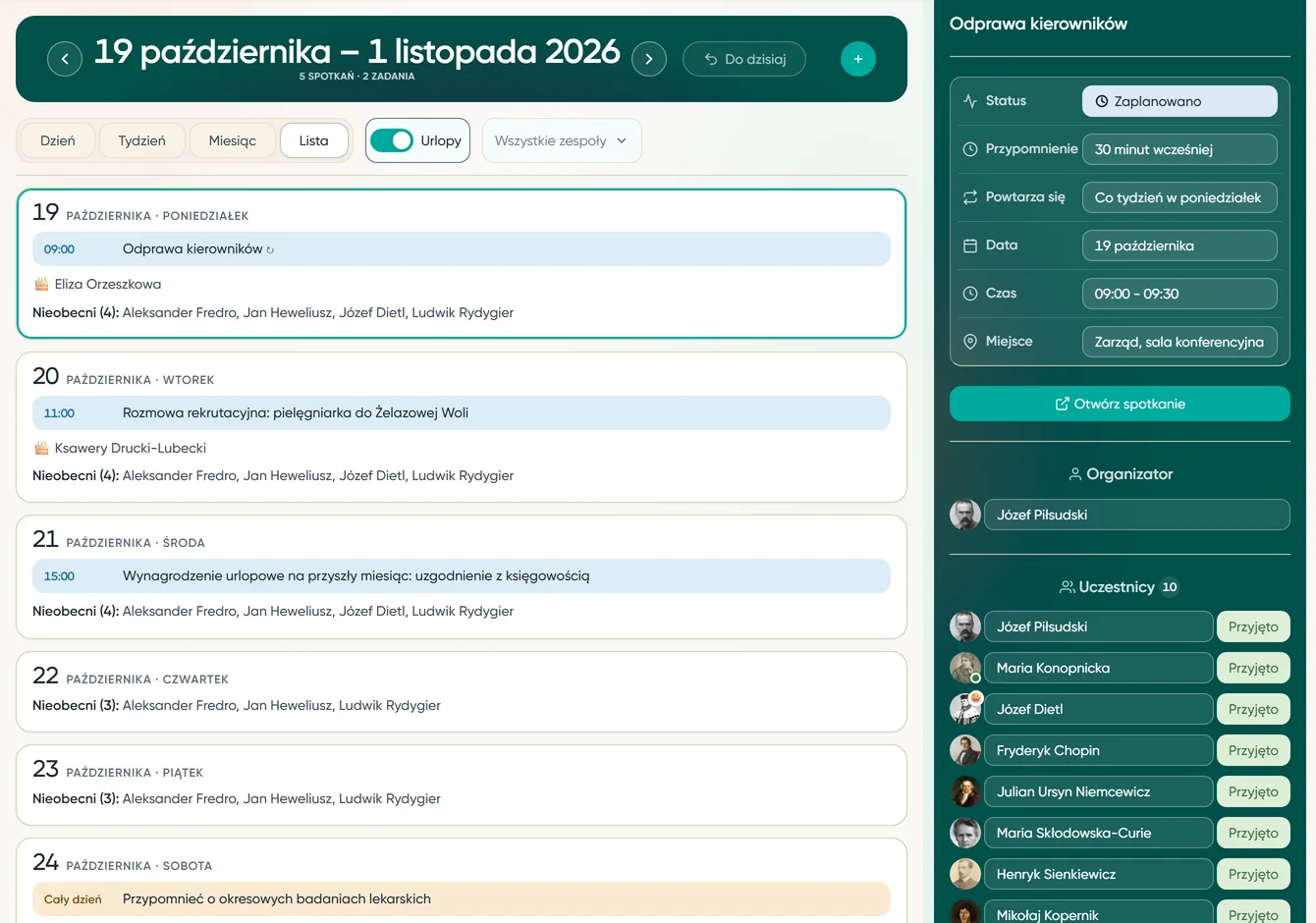The height and width of the screenshot is (923, 1316).
Task: Go to next date range arrow
Action: tap(649, 59)
